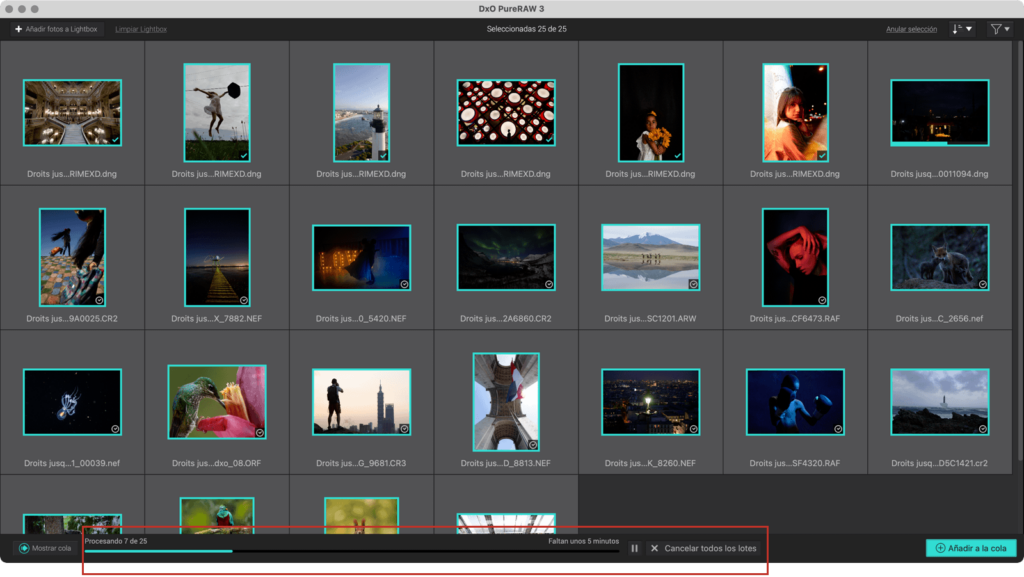Select the red circles pattern thumbnail
This screenshot has height=577, width=1024.
coord(506,113)
